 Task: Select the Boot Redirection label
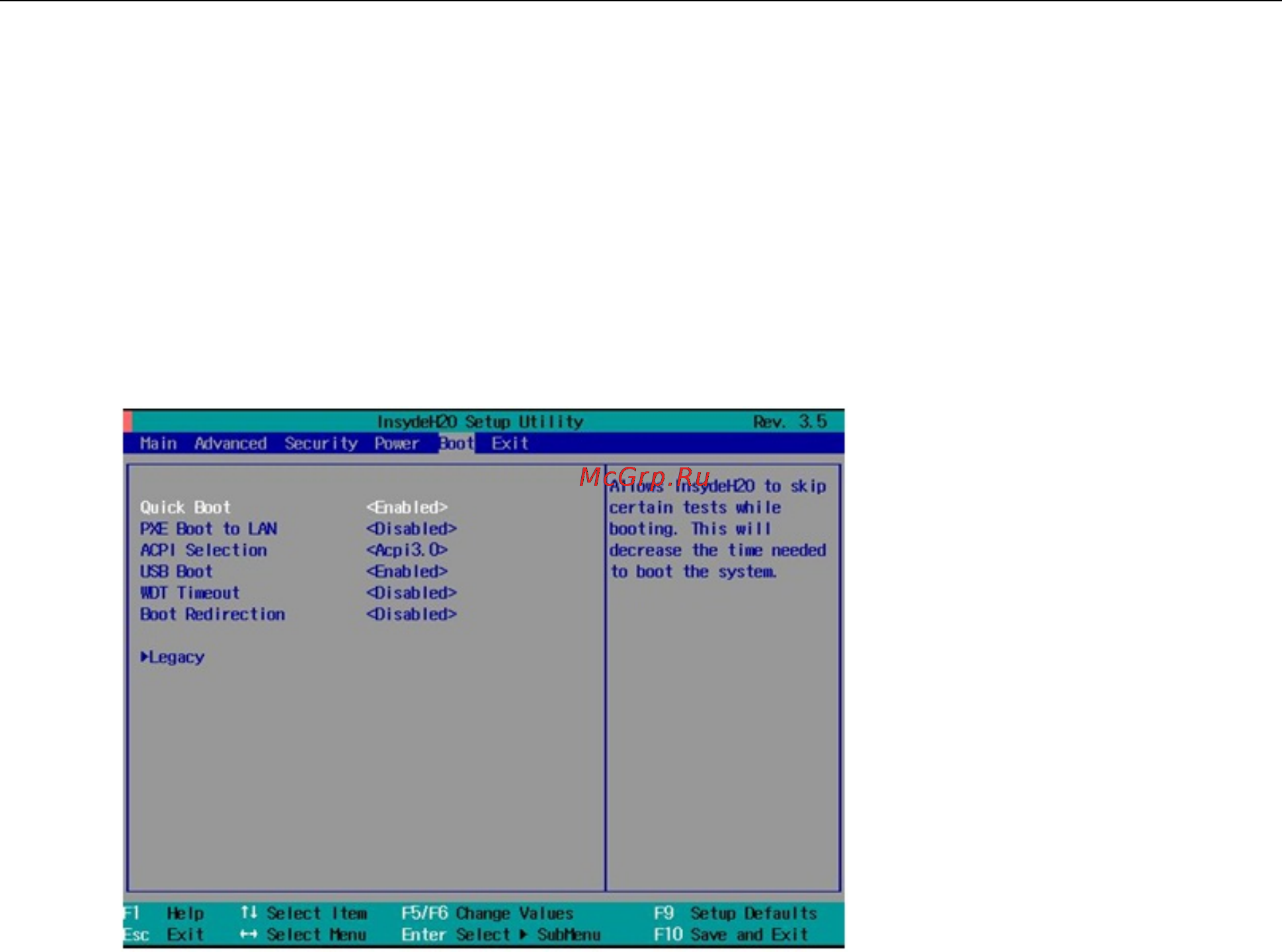point(212,614)
